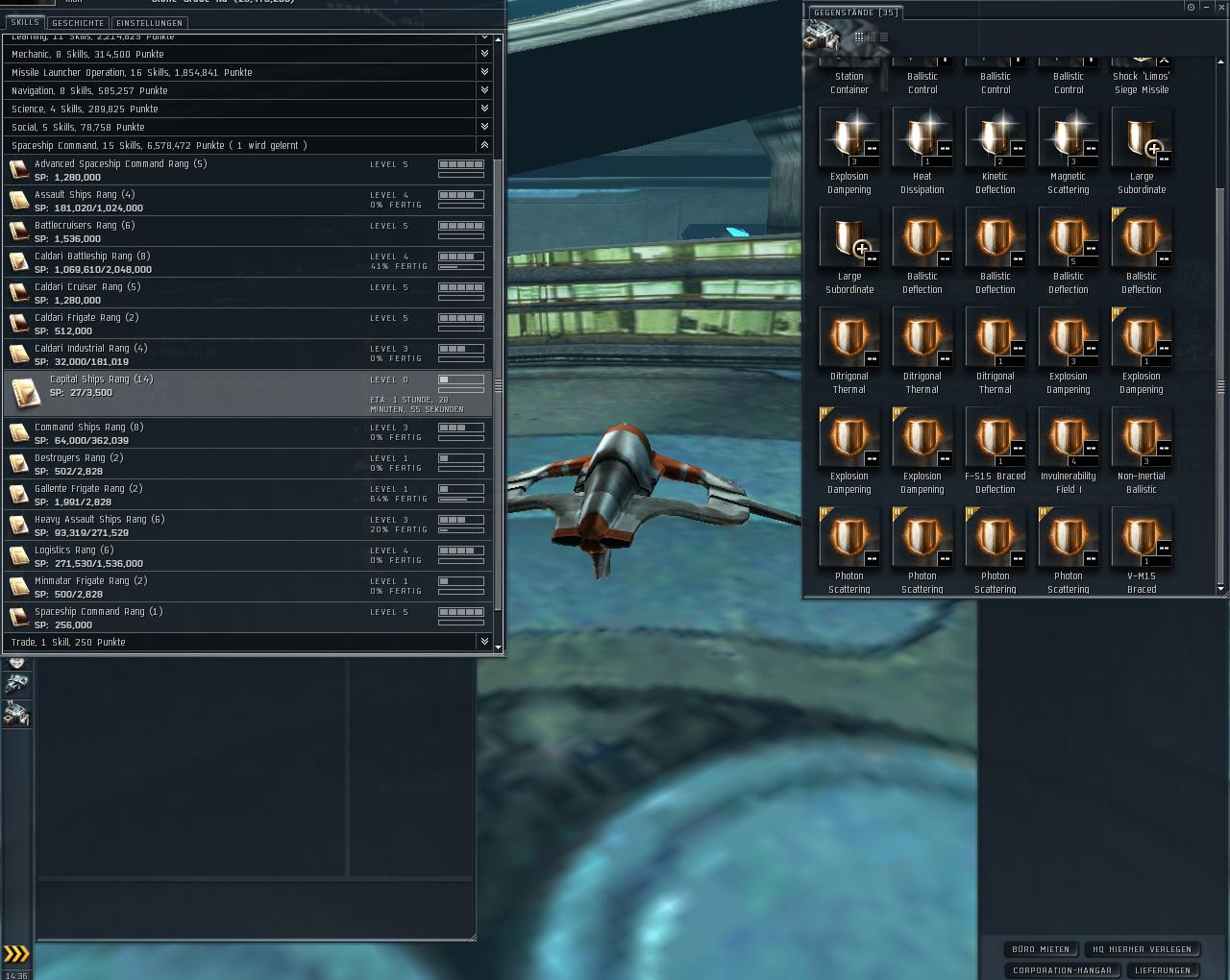This screenshot has height=980, width=1230.
Task: Click the Caldari Cruiser skill book icon
Action: click(18, 293)
